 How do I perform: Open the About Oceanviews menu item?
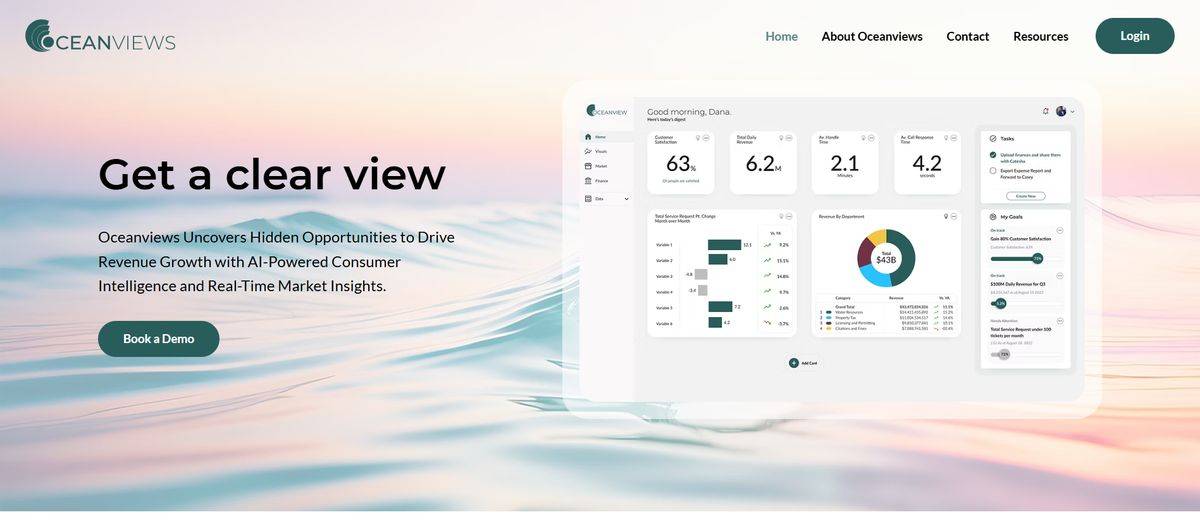[872, 36]
